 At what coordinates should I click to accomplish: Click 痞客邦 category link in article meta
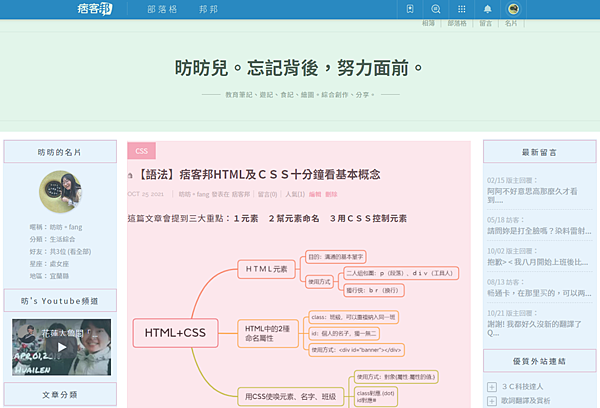[x=241, y=194]
